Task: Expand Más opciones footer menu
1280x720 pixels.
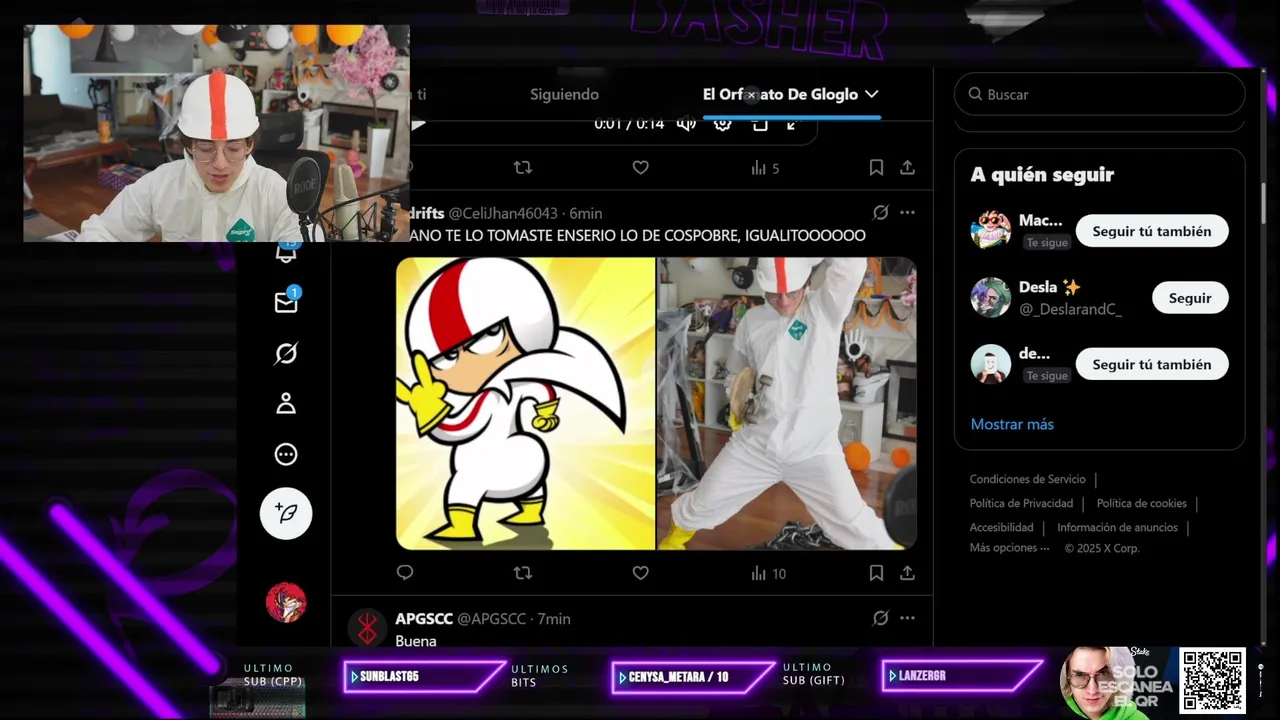Action: click(x=1009, y=548)
